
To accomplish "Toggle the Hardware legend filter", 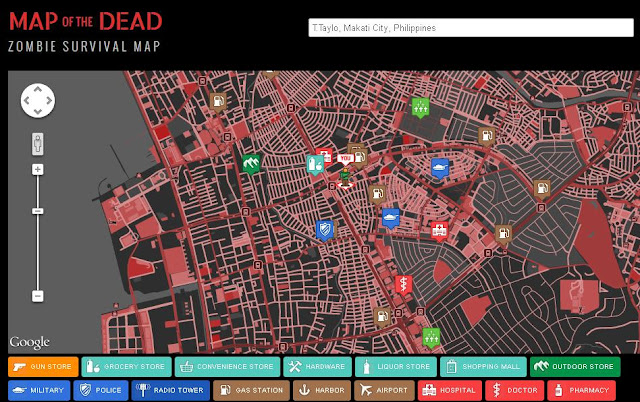I will (317, 366).
